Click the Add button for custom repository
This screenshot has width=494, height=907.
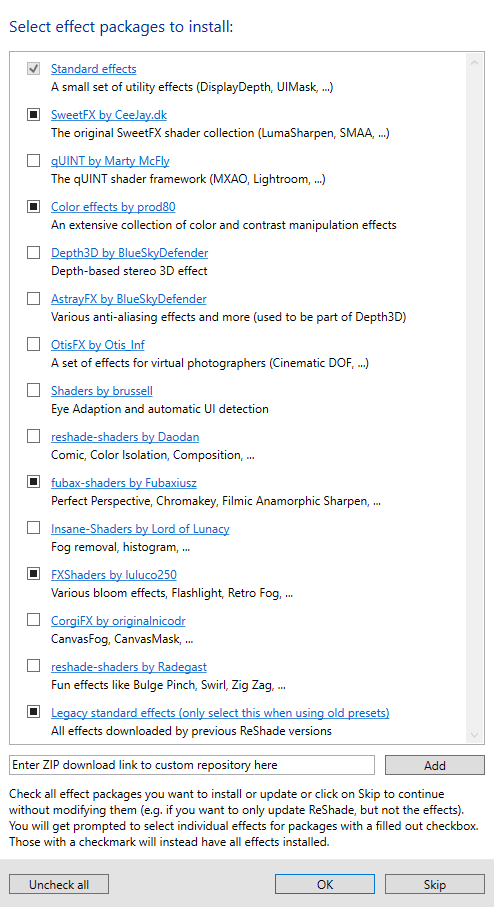pyautogui.click(x=434, y=765)
